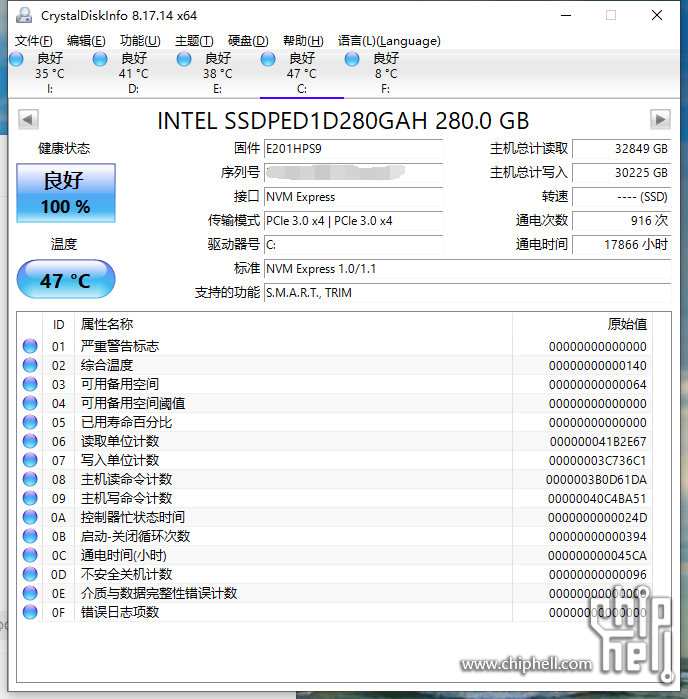This screenshot has height=699, width=688.
Task: Click features field S.M.A.R.T., TRIM
Action: coord(467,293)
